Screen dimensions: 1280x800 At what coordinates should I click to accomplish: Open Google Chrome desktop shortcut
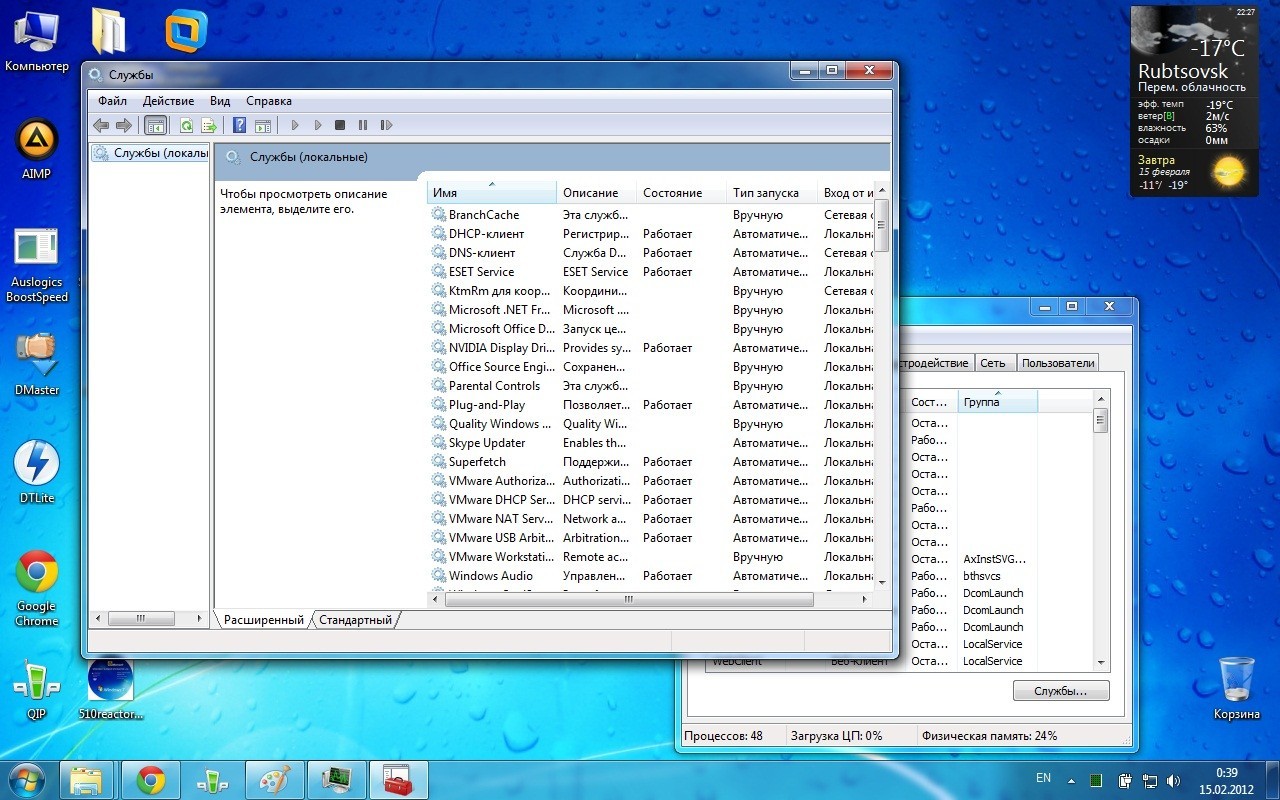click(x=37, y=588)
